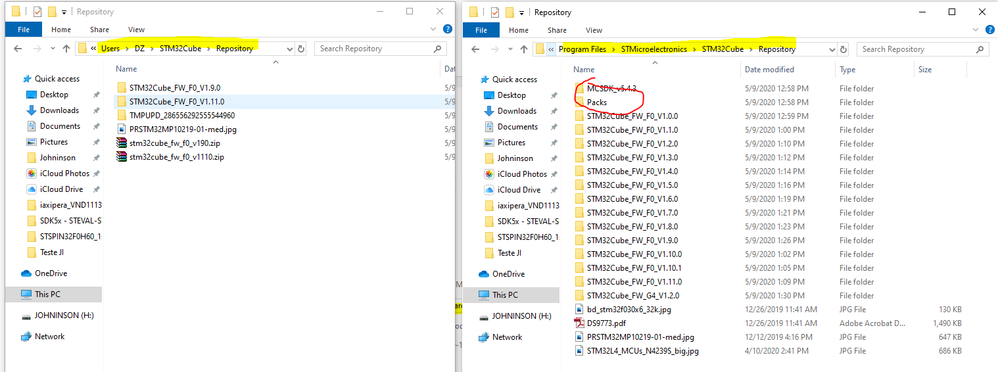Select DS9773.pdf file in right window
The height and width of the screenshot is (372, 998).
pyautogui.click(x=605, y=323)
